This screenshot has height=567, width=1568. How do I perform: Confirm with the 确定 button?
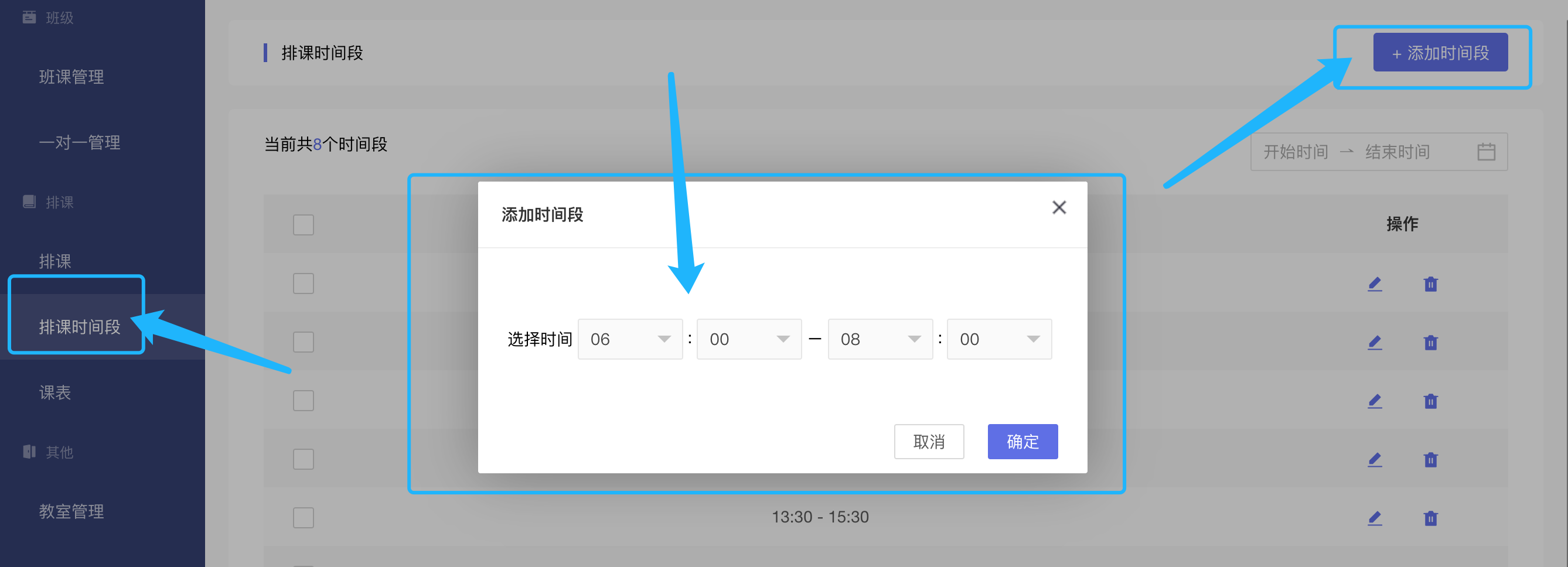pos(1022,442)
